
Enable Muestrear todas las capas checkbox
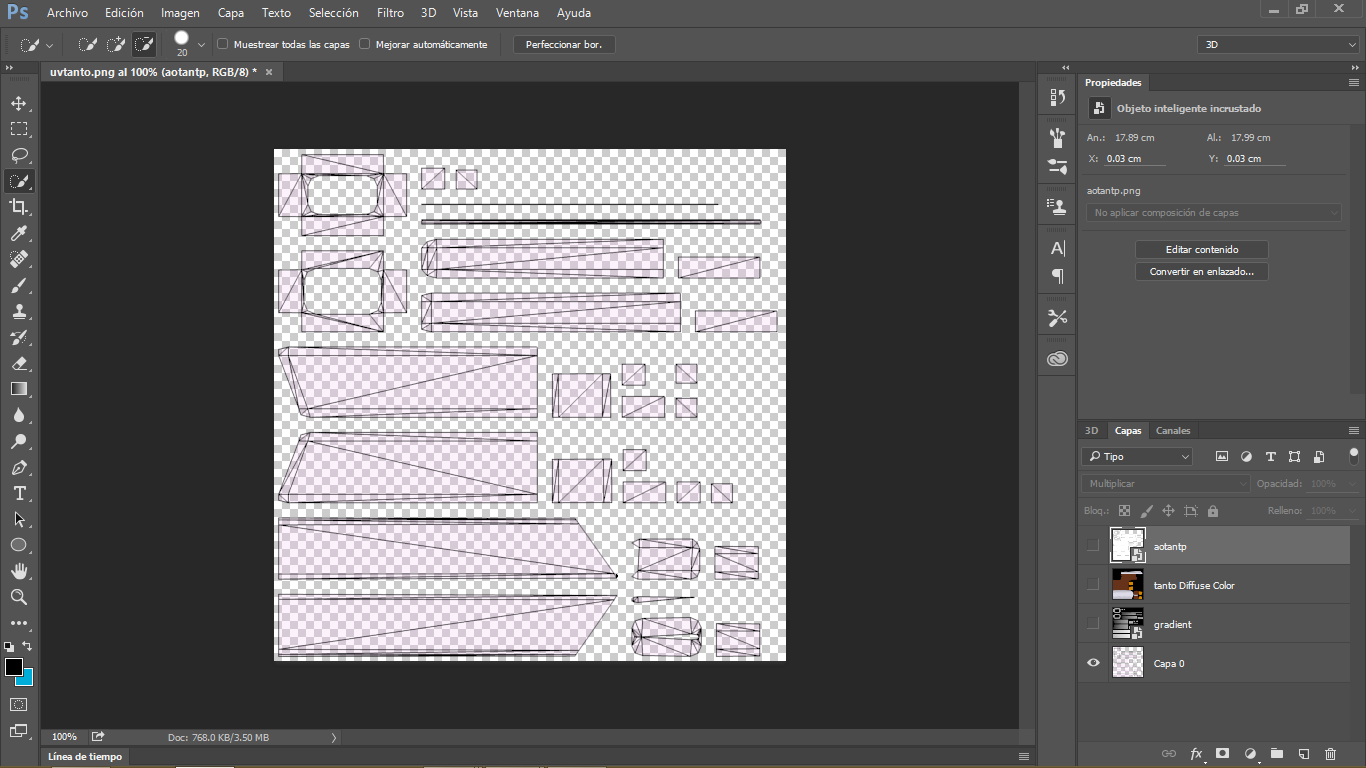pos(223,45)
